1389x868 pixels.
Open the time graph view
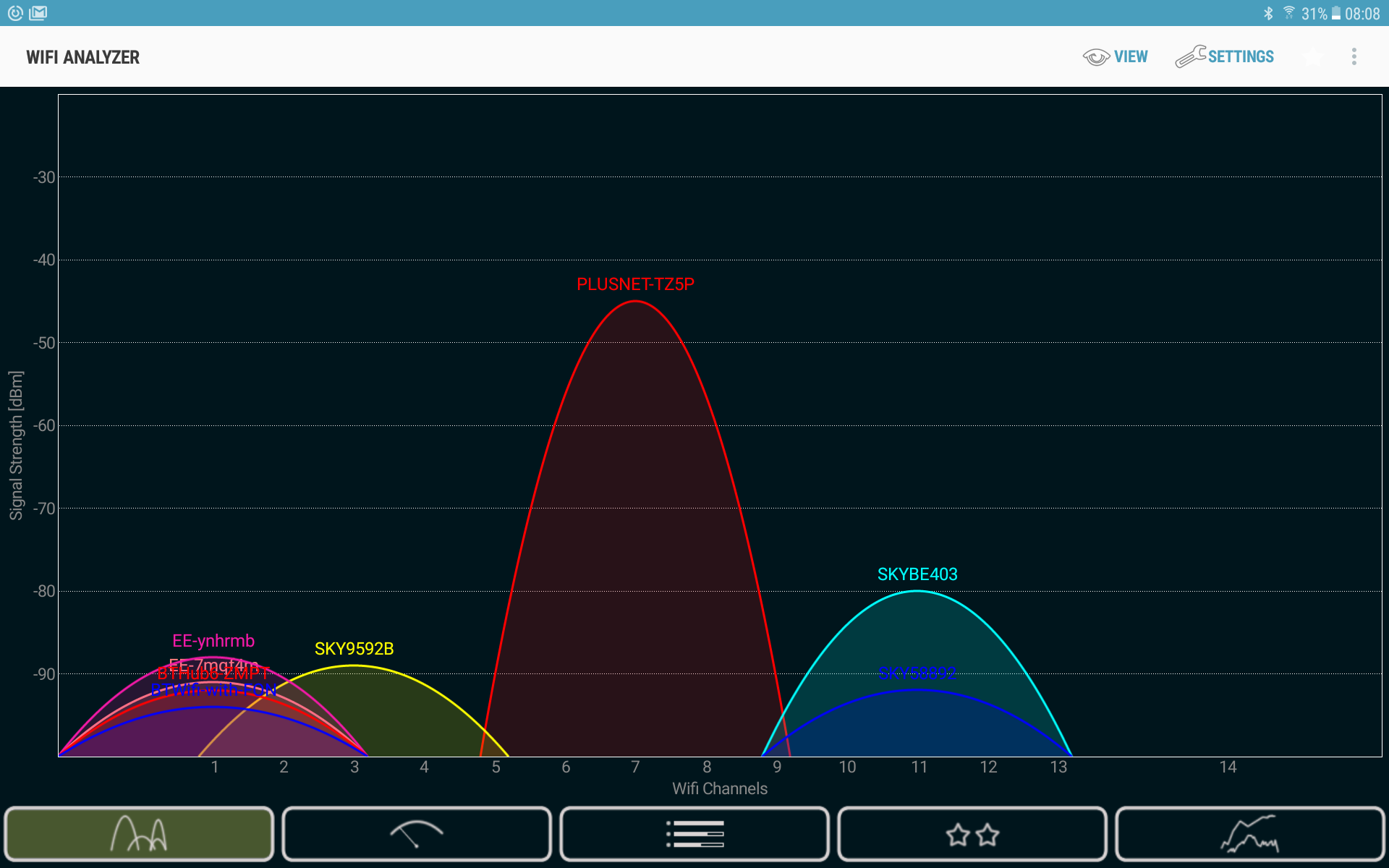pyautogui.click(x=1249, y=834)
